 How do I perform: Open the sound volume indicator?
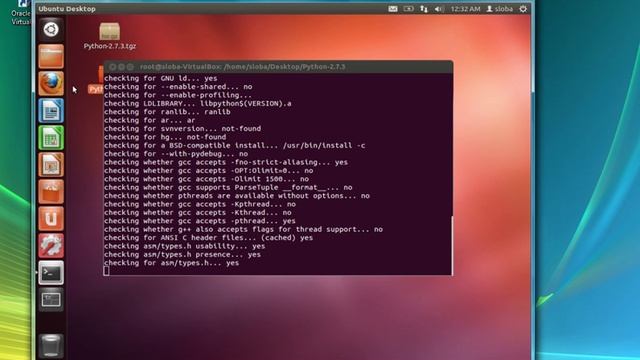pyautogui.click(x=439, y=9)
